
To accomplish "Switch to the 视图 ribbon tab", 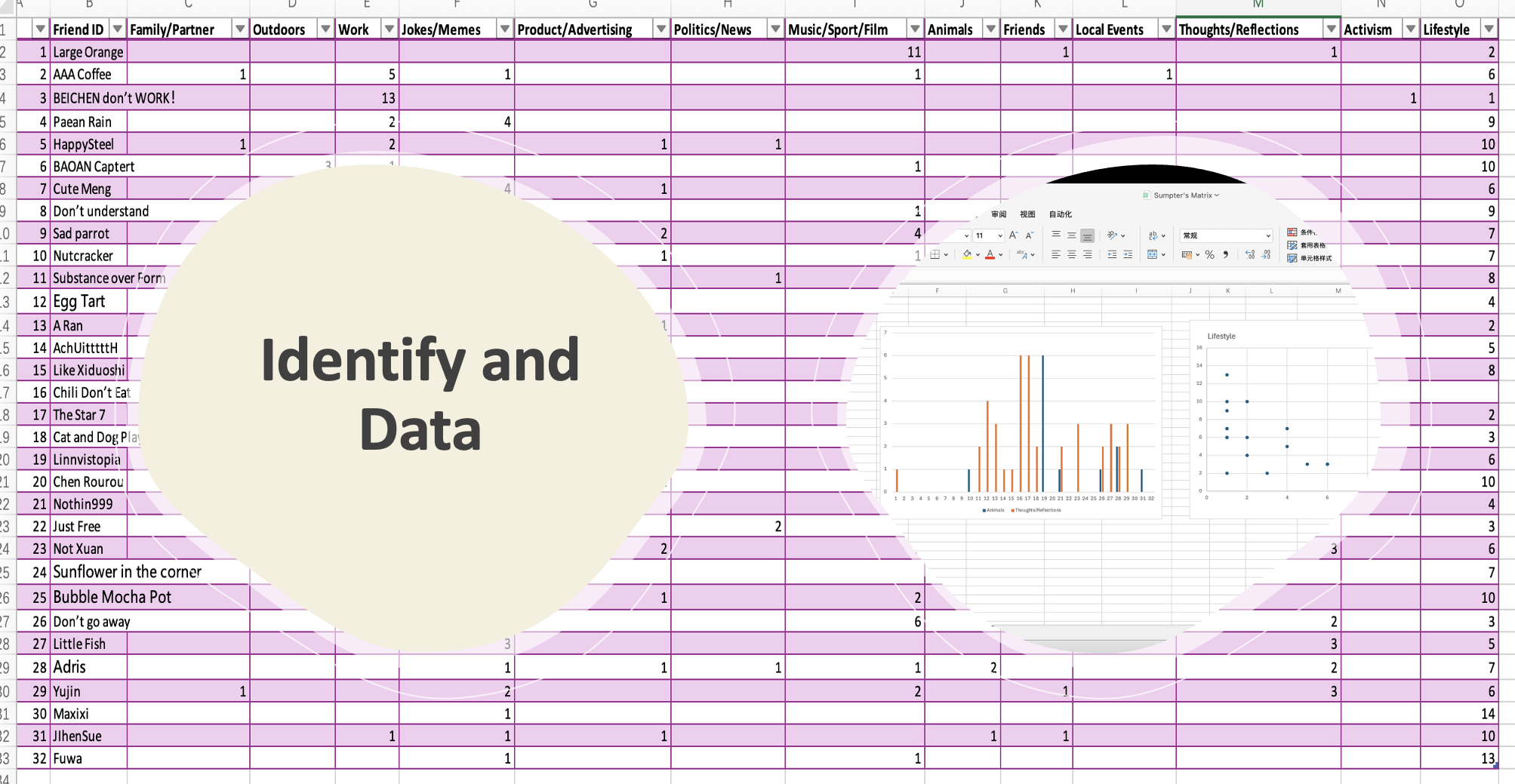I will pos(1027,214).
